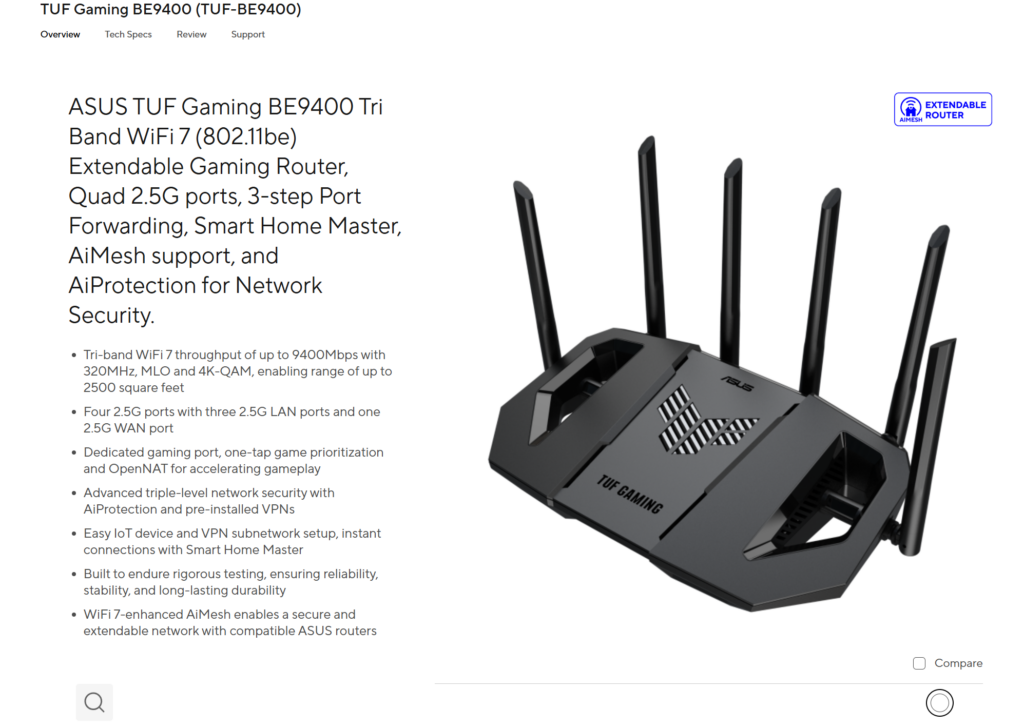This screenshot has width=1024, height=728.
Task: Click the AiMesh wifi symbol in badge
Action: tap(910, 108)
